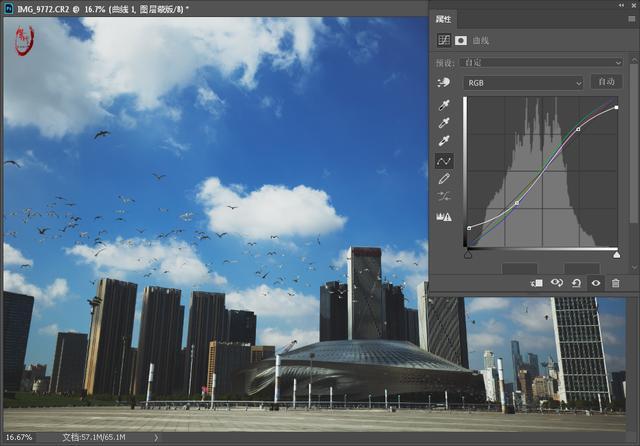
Task: Select the gray point eyedropper
Action: [445, 123]
